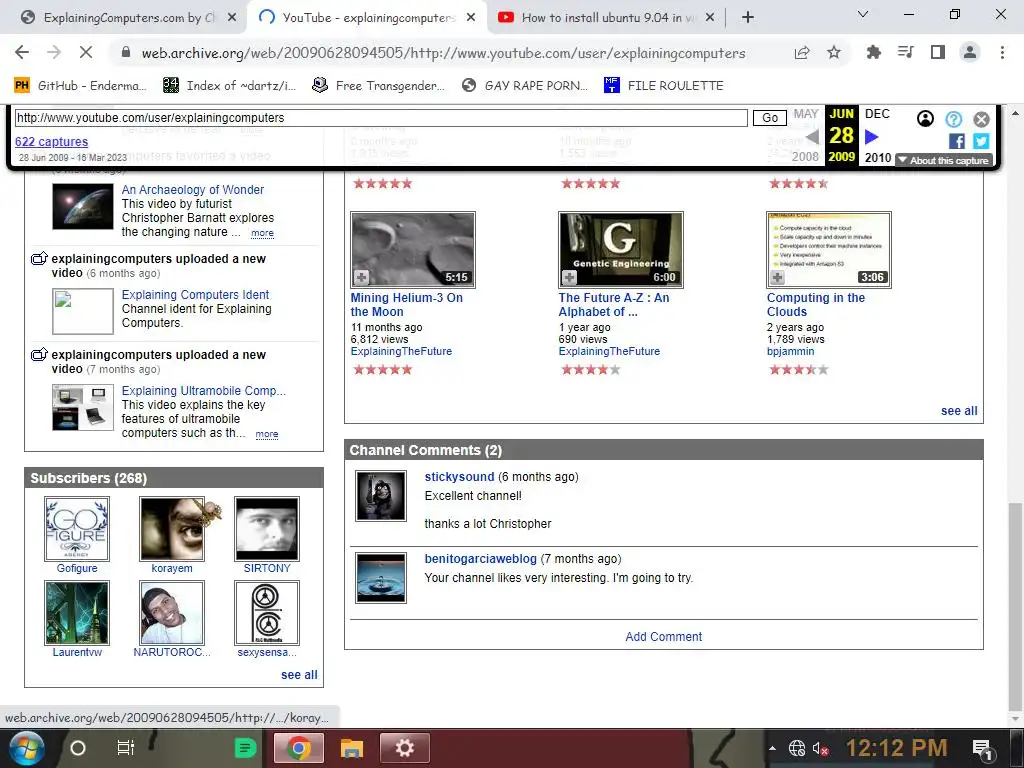Viewport: 1024px width, 768px height.
Task: Open the Wayback Machine help question icon
Action: coord(953,119)
